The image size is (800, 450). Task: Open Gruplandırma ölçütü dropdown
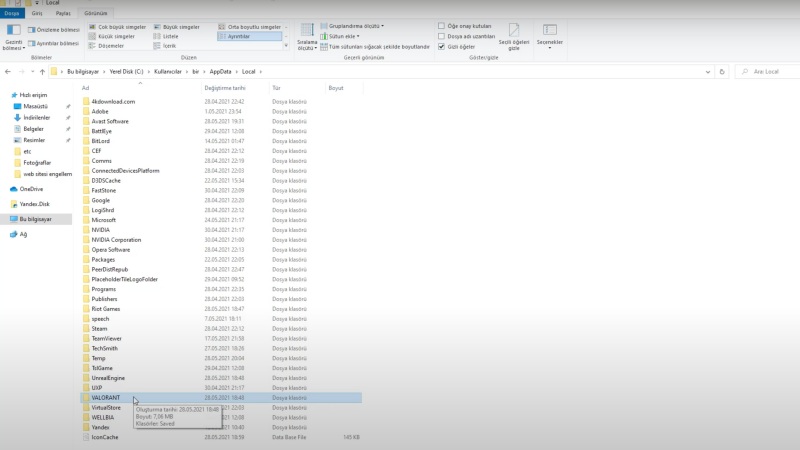coord(352,26)
